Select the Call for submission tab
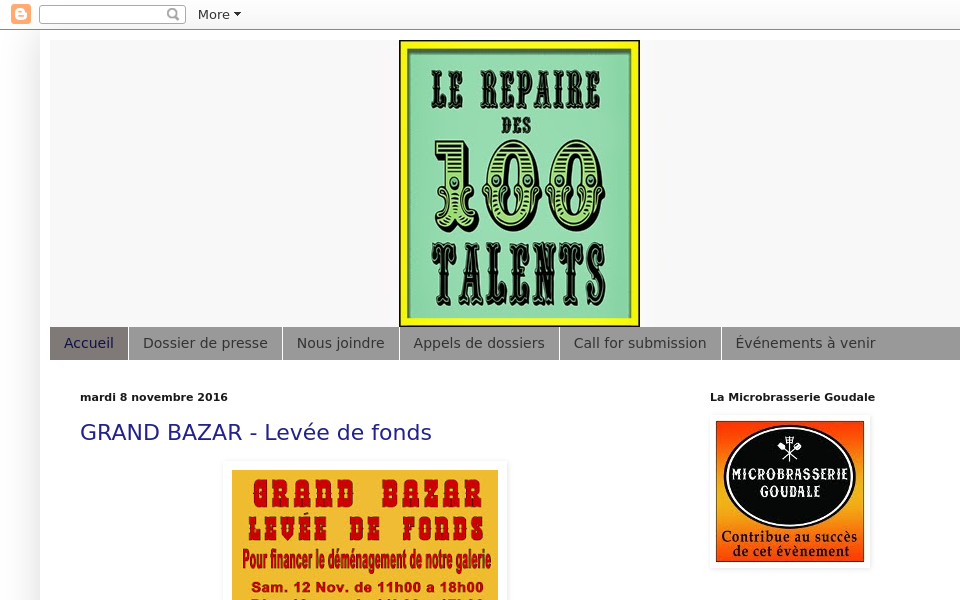The height and width of the screenshot is (600, 960). click(x=640, y=343)
